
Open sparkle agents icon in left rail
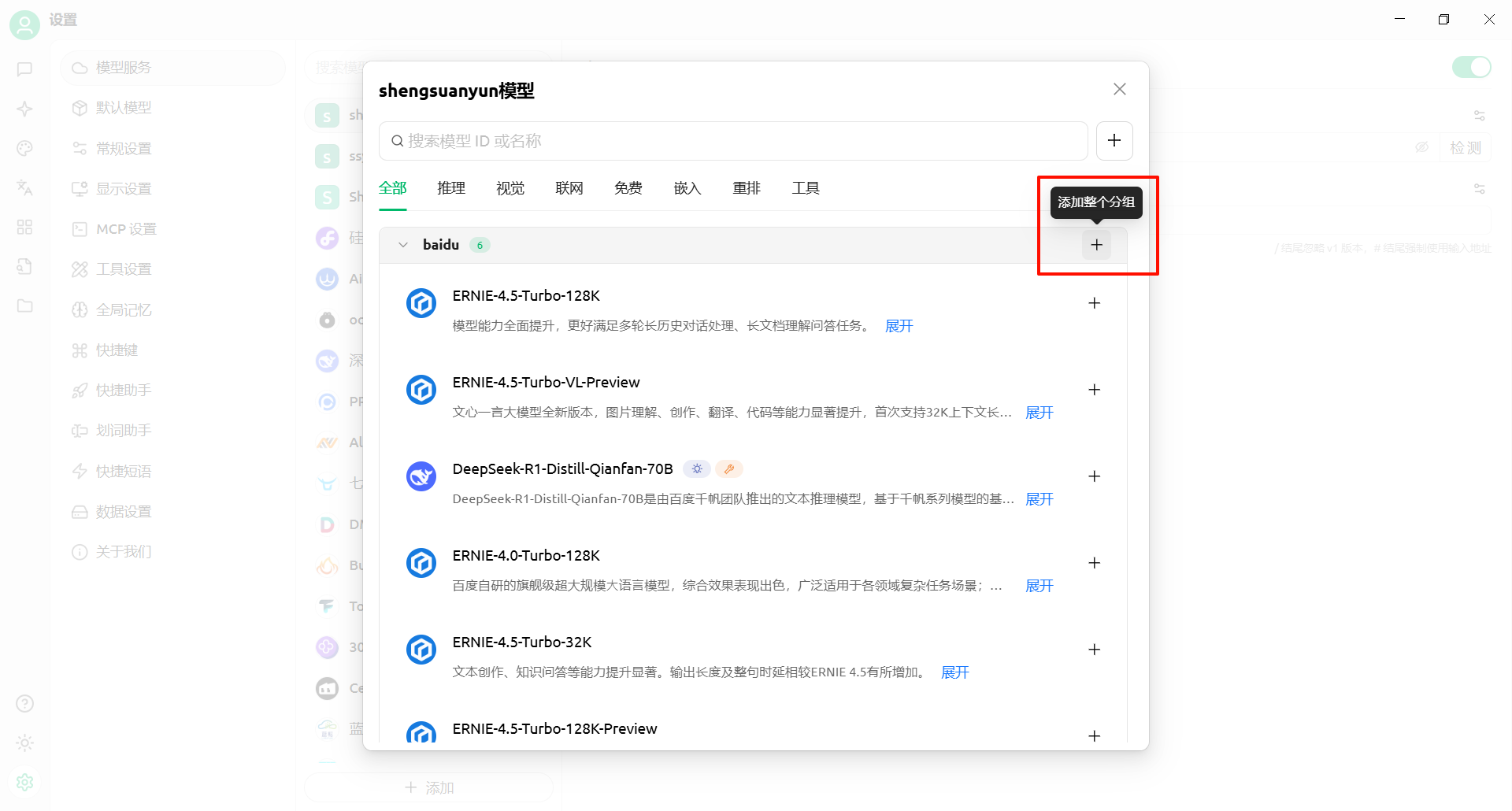tap(24, 109)
